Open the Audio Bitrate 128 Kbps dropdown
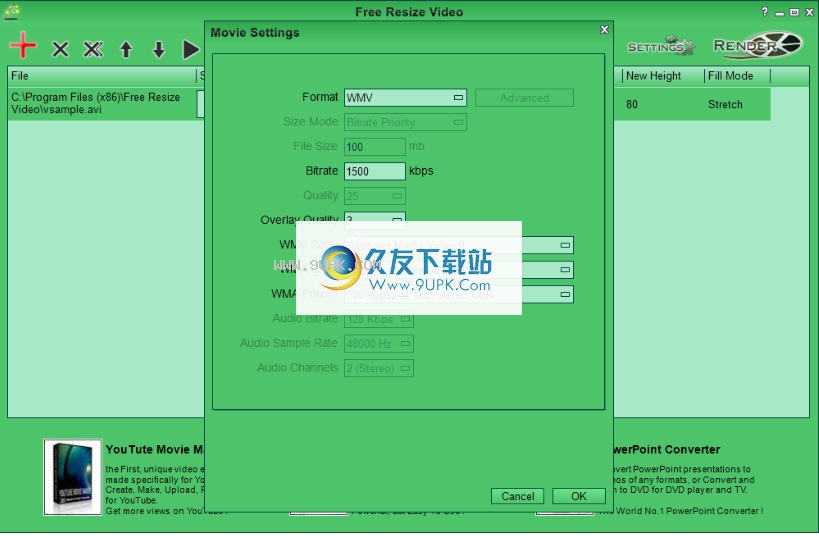Screen dimensions: 819x536 click(379, 319)
